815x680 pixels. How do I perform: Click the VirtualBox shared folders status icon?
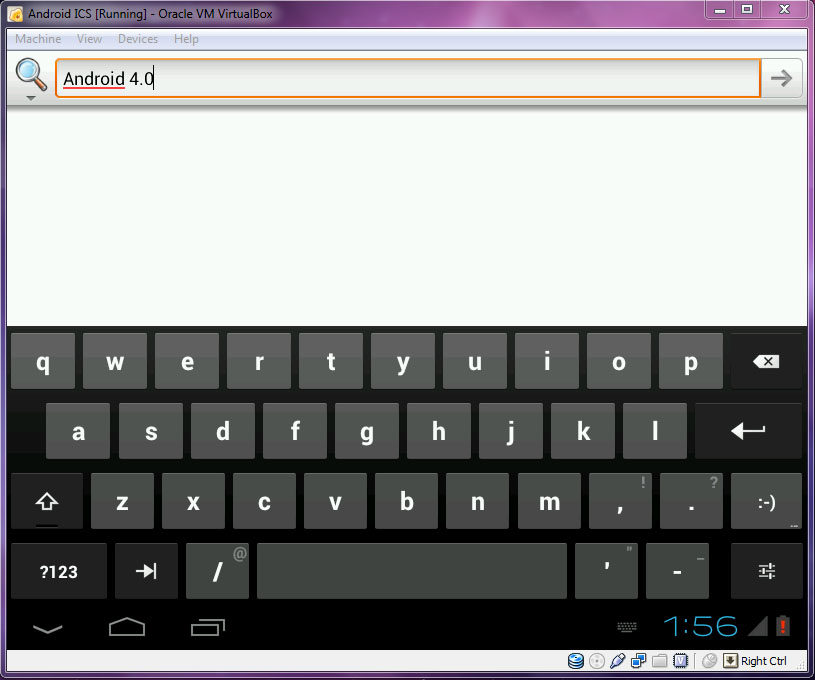click(x=660, y=661)
